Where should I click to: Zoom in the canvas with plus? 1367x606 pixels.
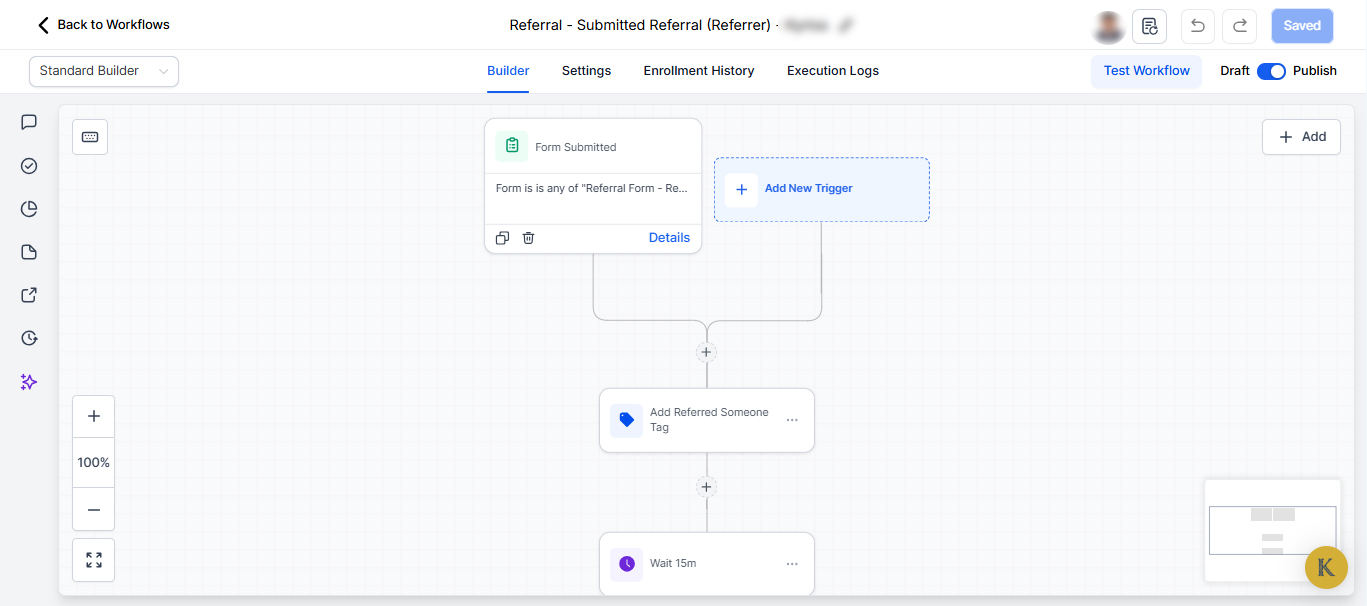coord(94,416)
